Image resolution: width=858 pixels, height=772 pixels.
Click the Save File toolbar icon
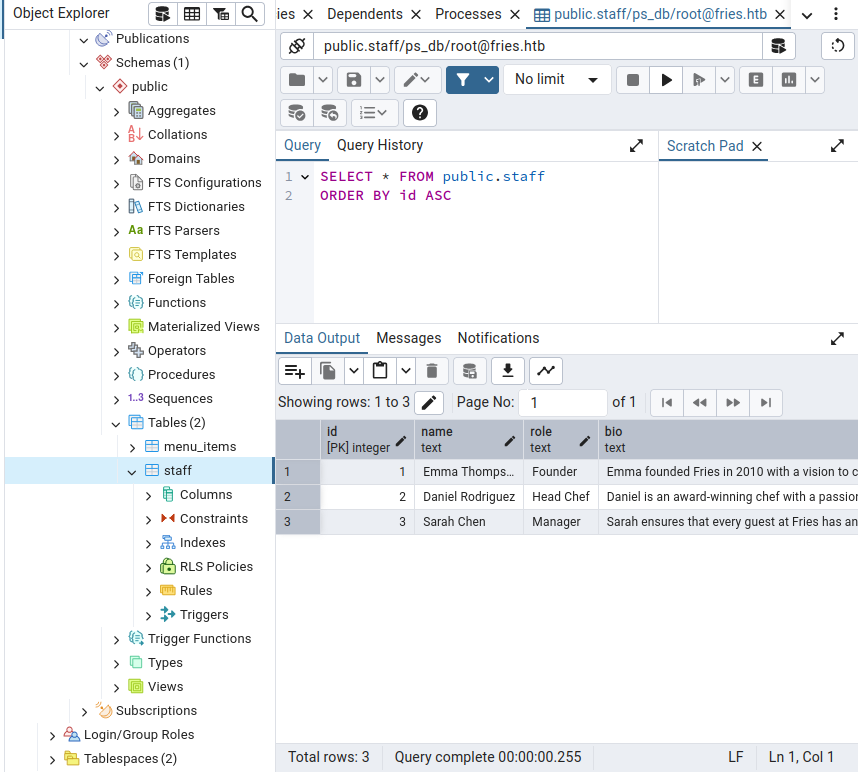point(353,80)
